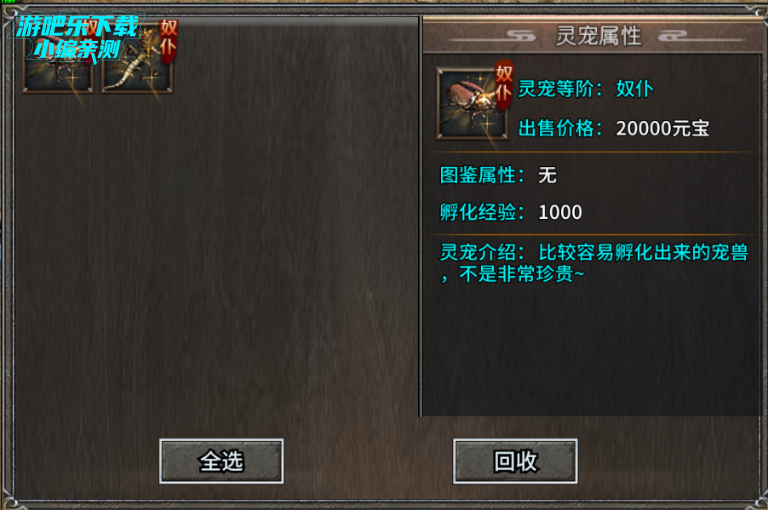This screenshot has width=768, height=510.
Task: Click the 灵宠介绍 description text
Action: 594,263
